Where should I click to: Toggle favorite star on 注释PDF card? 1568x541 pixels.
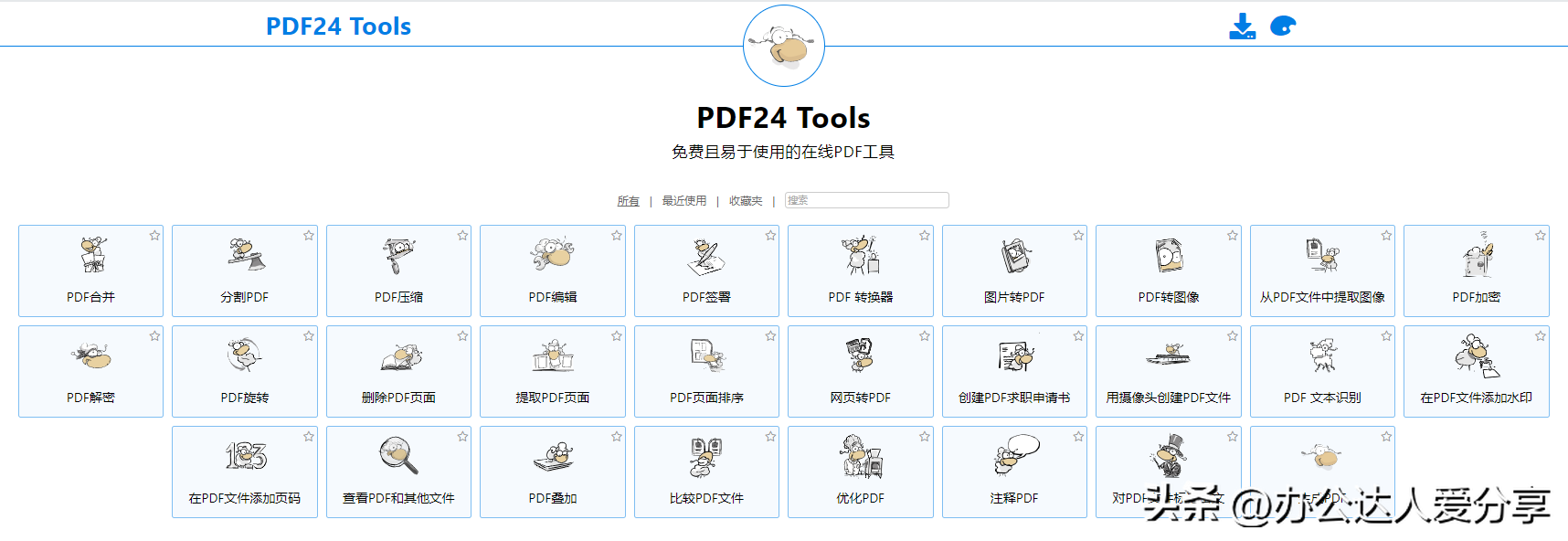1078,437
